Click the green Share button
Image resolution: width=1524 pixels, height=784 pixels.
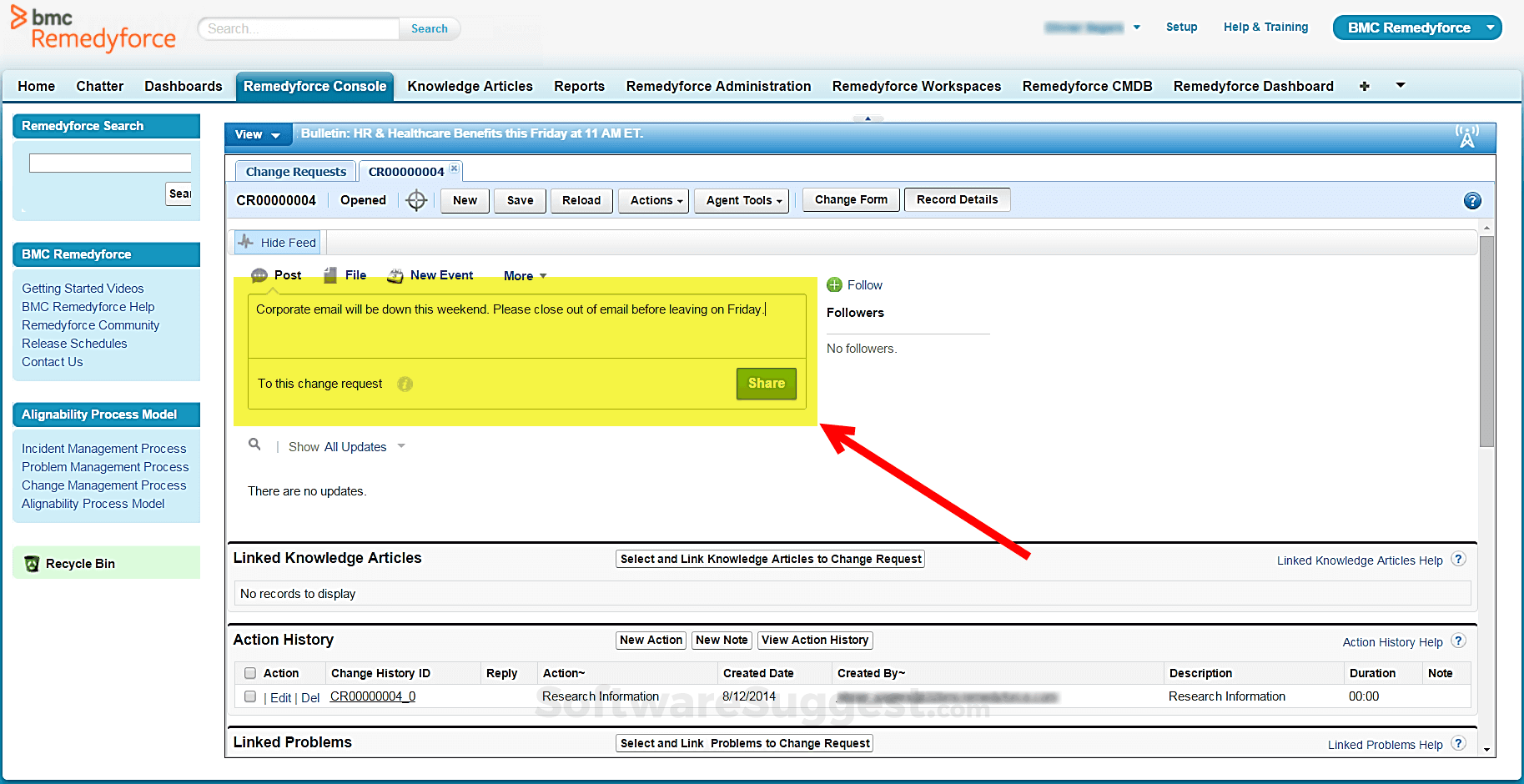(x=766, y=384)
